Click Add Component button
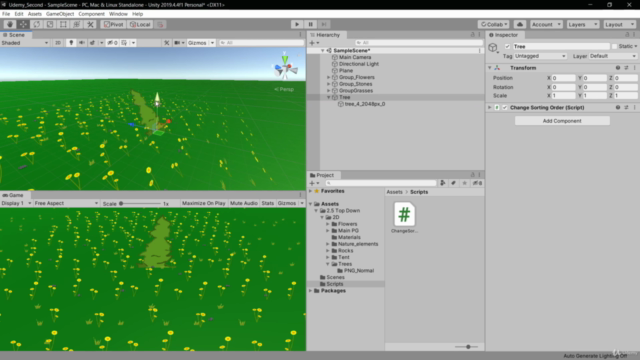This screenshot has height=360, width=640. [562, 121]
